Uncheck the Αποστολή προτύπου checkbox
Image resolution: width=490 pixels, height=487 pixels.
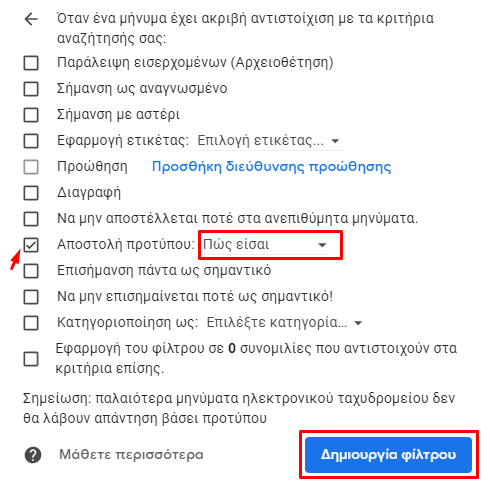coord(31,245)
